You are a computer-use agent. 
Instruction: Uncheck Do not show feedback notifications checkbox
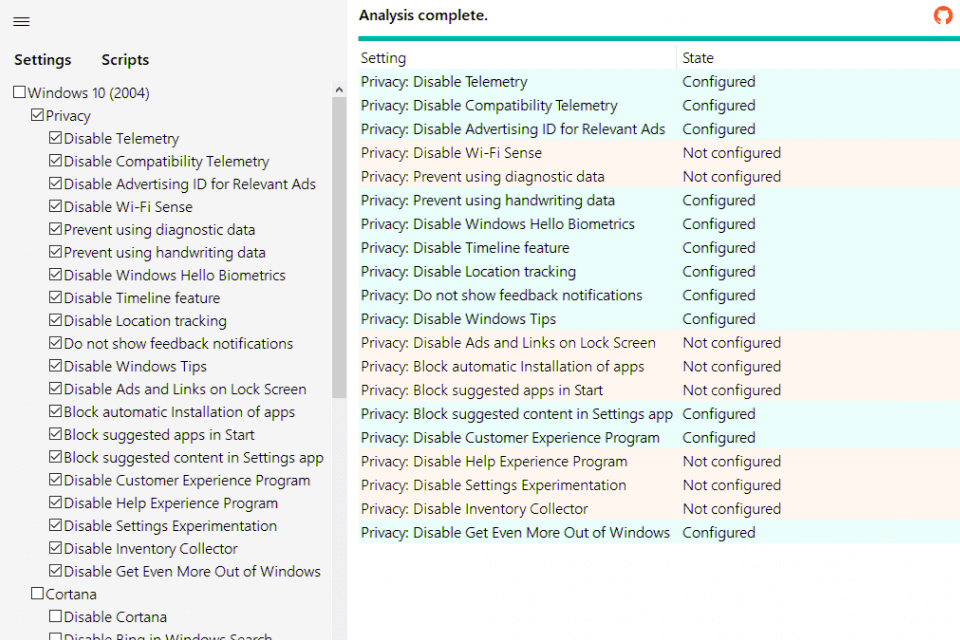pyautogui.click(x=56, y=343)
